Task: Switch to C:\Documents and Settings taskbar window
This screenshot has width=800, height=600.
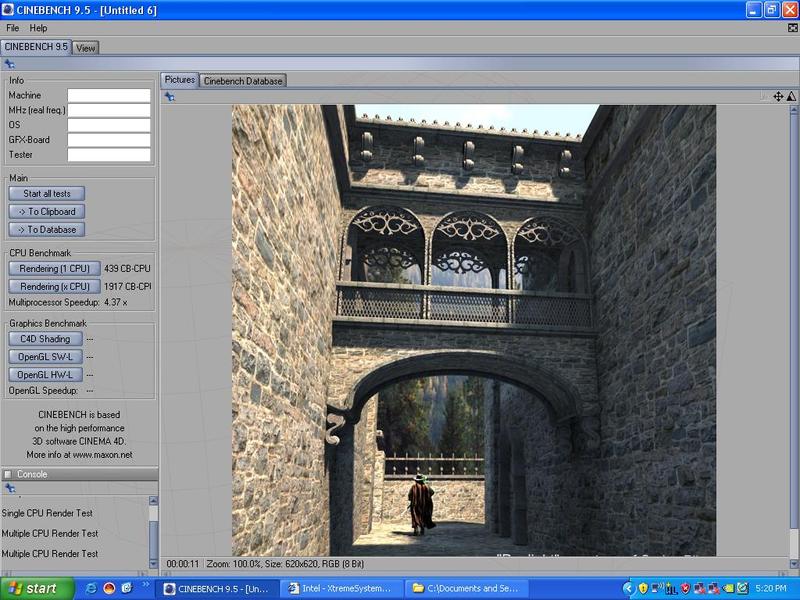Action: 466,589
